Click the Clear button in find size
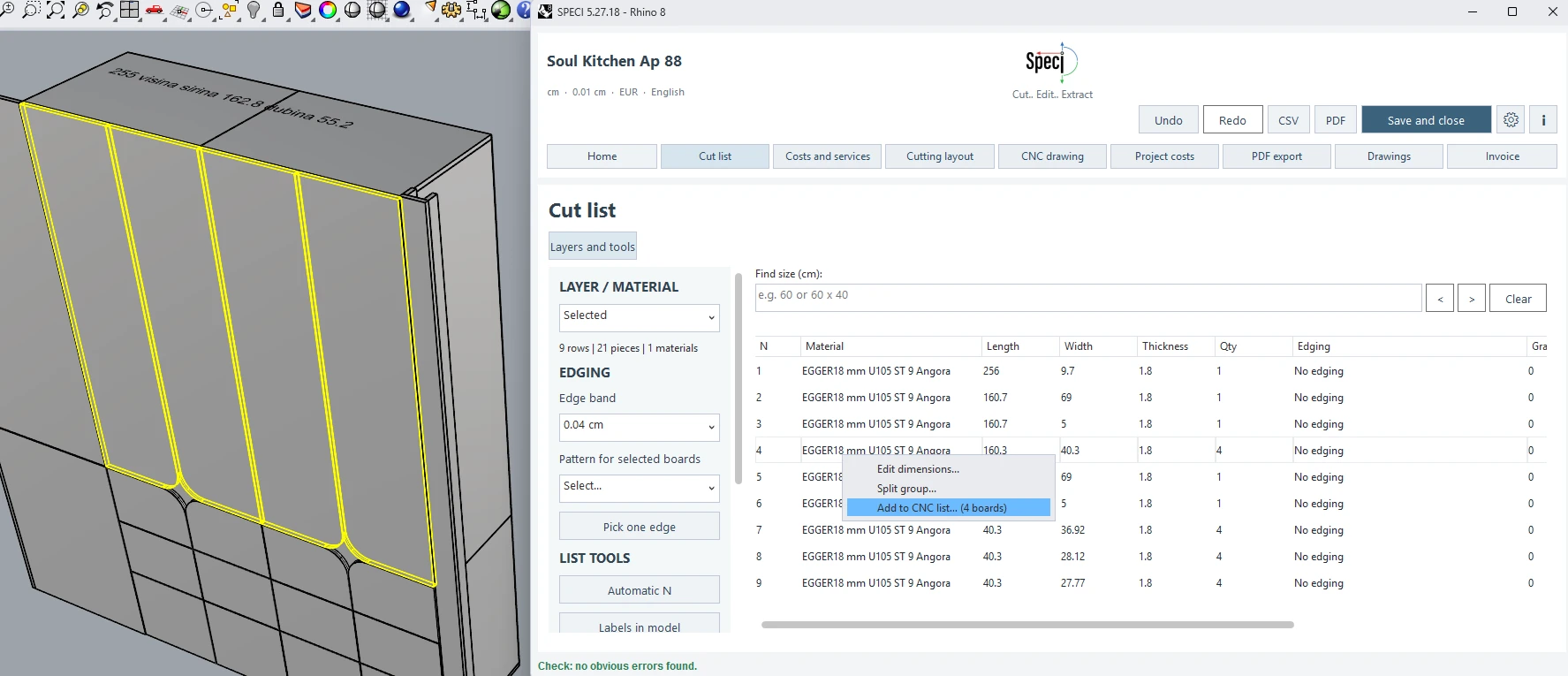 [1518, 299]
